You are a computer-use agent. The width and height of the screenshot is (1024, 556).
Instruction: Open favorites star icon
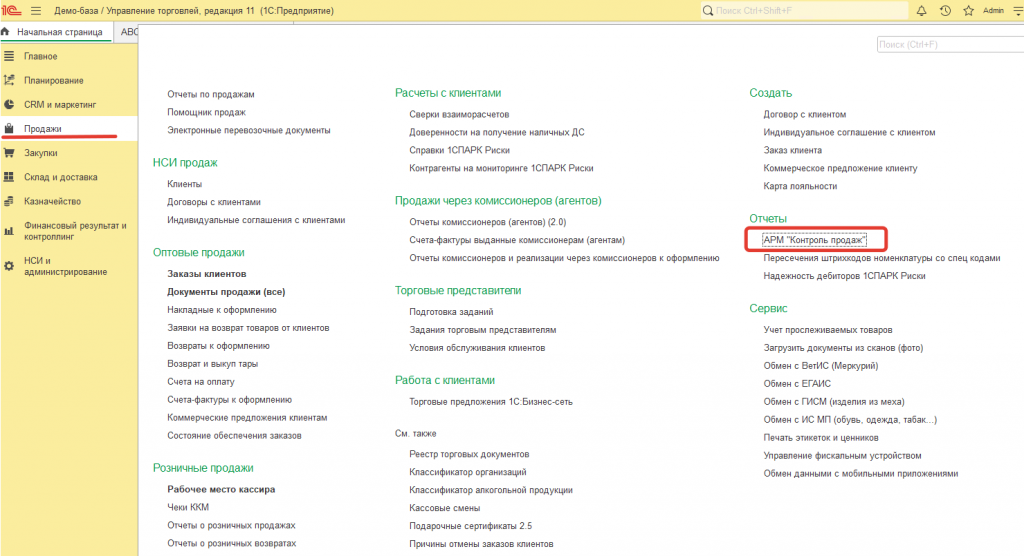pyautogui.click(x=968, y=10)
